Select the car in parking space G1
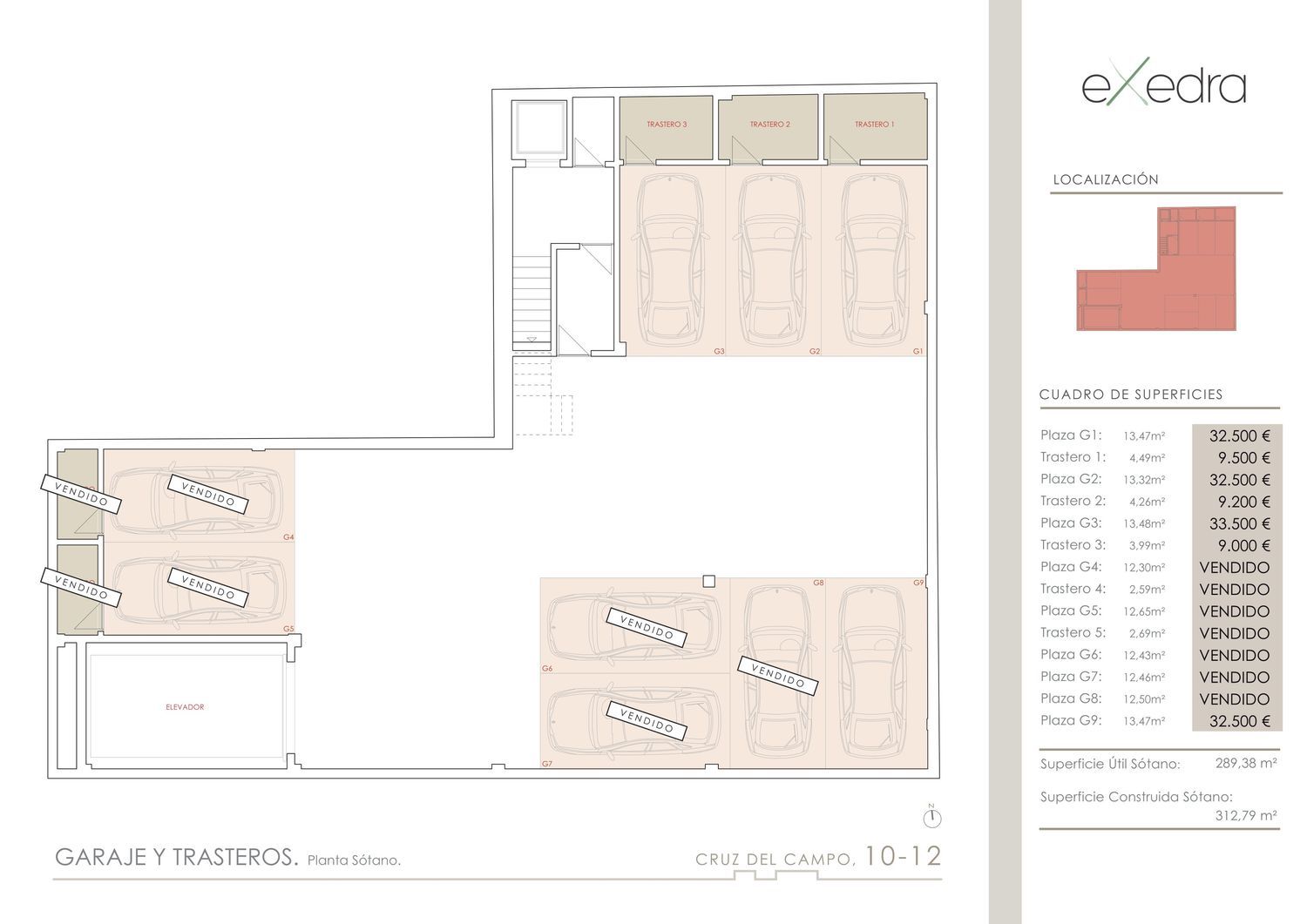The width and height of the screenshot is (1307, 924). [x=874, y=260]
